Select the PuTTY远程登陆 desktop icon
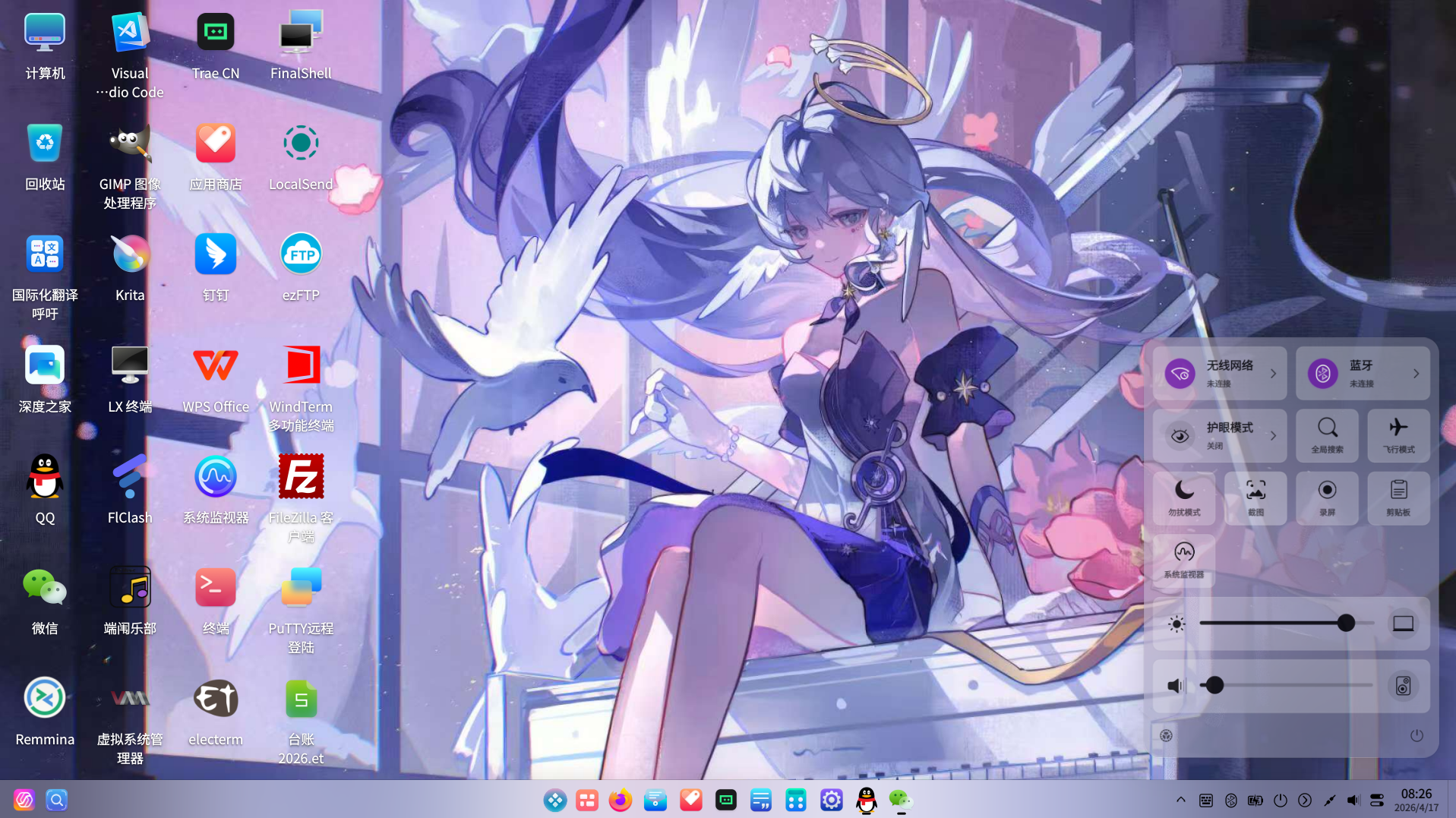 point(301,587)
